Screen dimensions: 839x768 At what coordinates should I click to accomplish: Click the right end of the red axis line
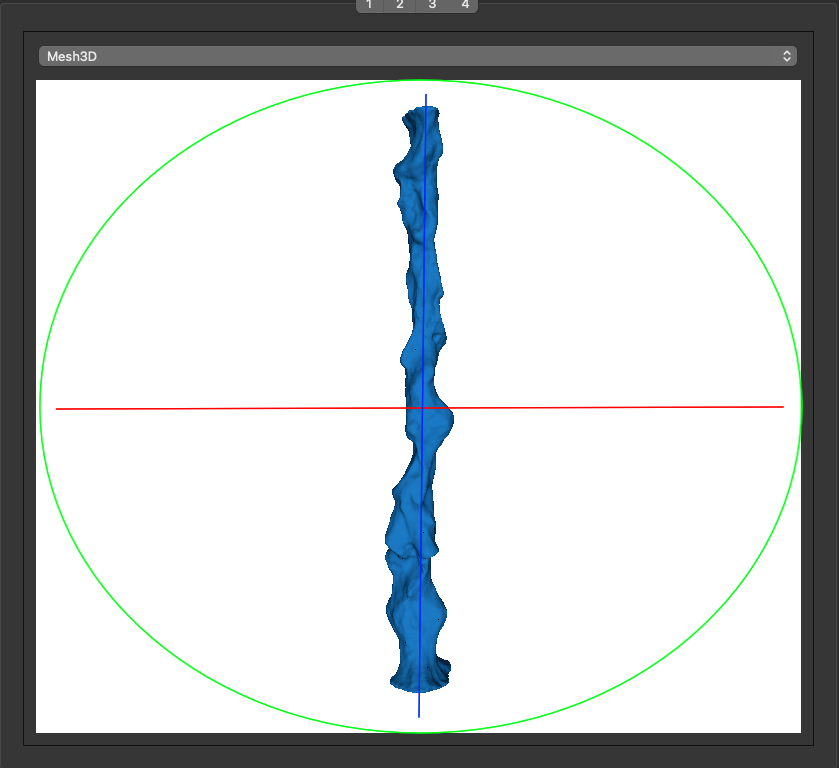[x=782, y=407]
